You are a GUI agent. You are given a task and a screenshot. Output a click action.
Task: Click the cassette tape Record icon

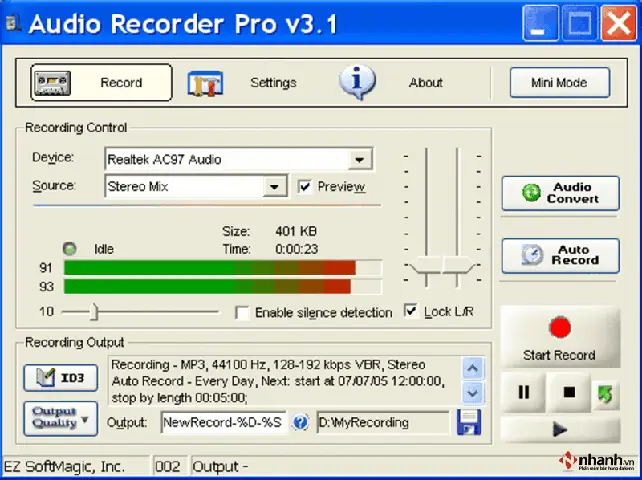(52, 83)
